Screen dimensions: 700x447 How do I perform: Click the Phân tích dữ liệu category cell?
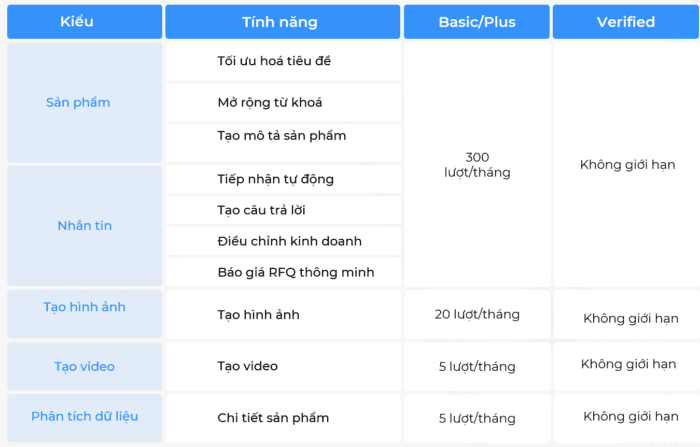(x=84, y=416)
